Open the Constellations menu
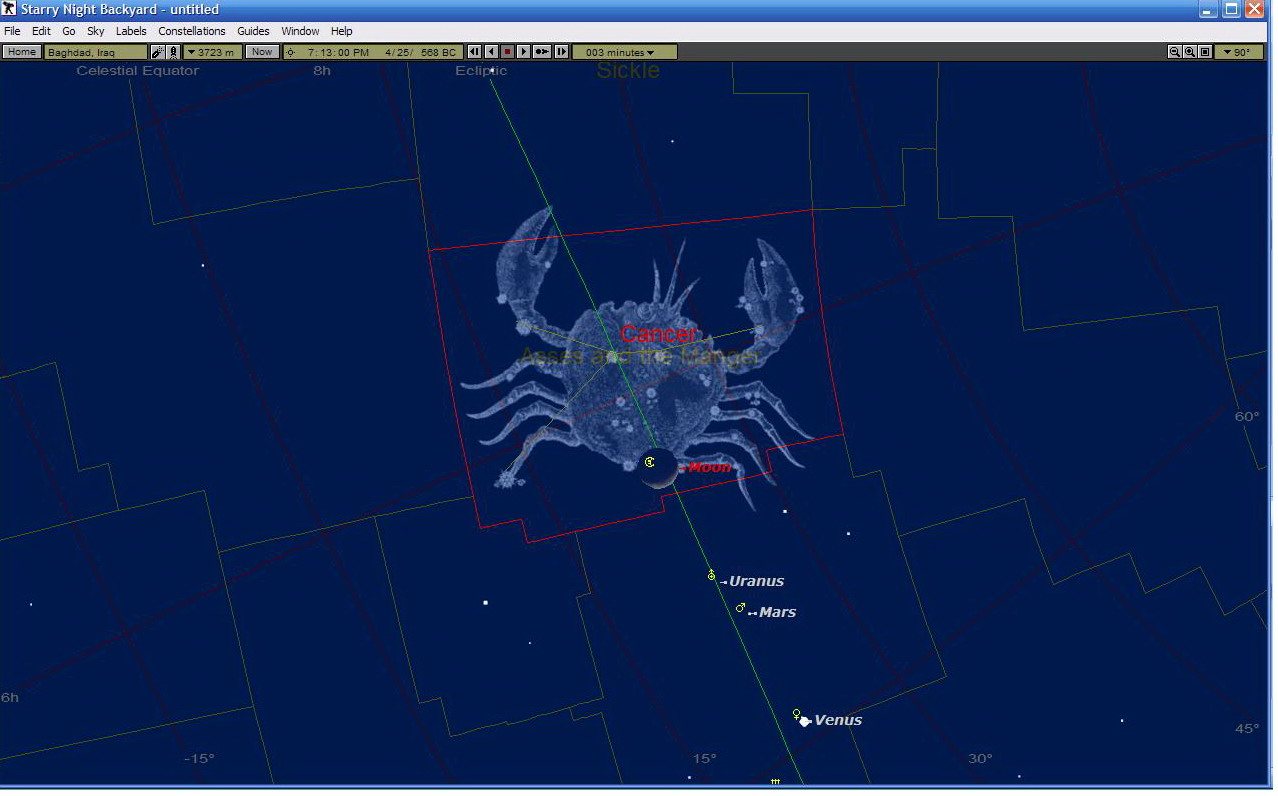The height and width of the screenshot is (796, 1278). [192, 31]
